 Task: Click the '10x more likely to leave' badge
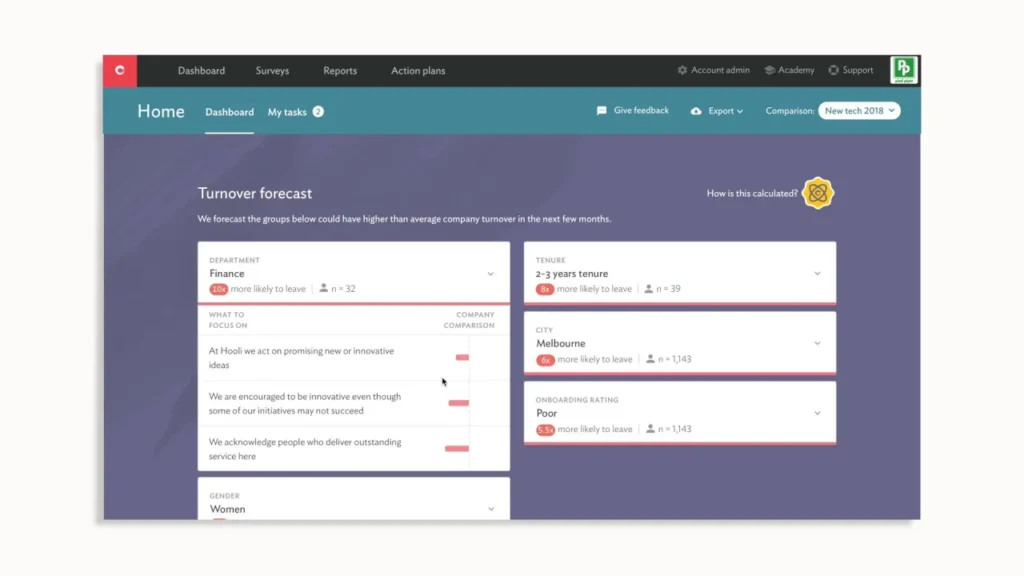220,289
